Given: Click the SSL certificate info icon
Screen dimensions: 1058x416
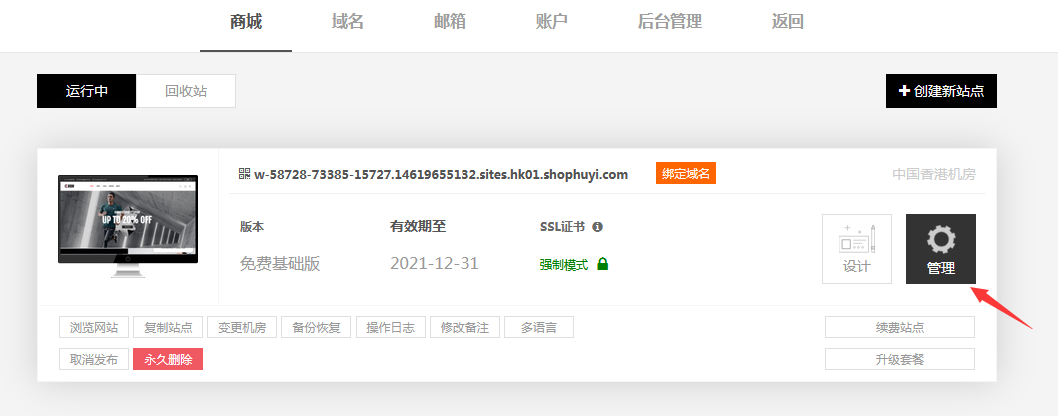Looking at the screenshot, I should coord(597,227).
